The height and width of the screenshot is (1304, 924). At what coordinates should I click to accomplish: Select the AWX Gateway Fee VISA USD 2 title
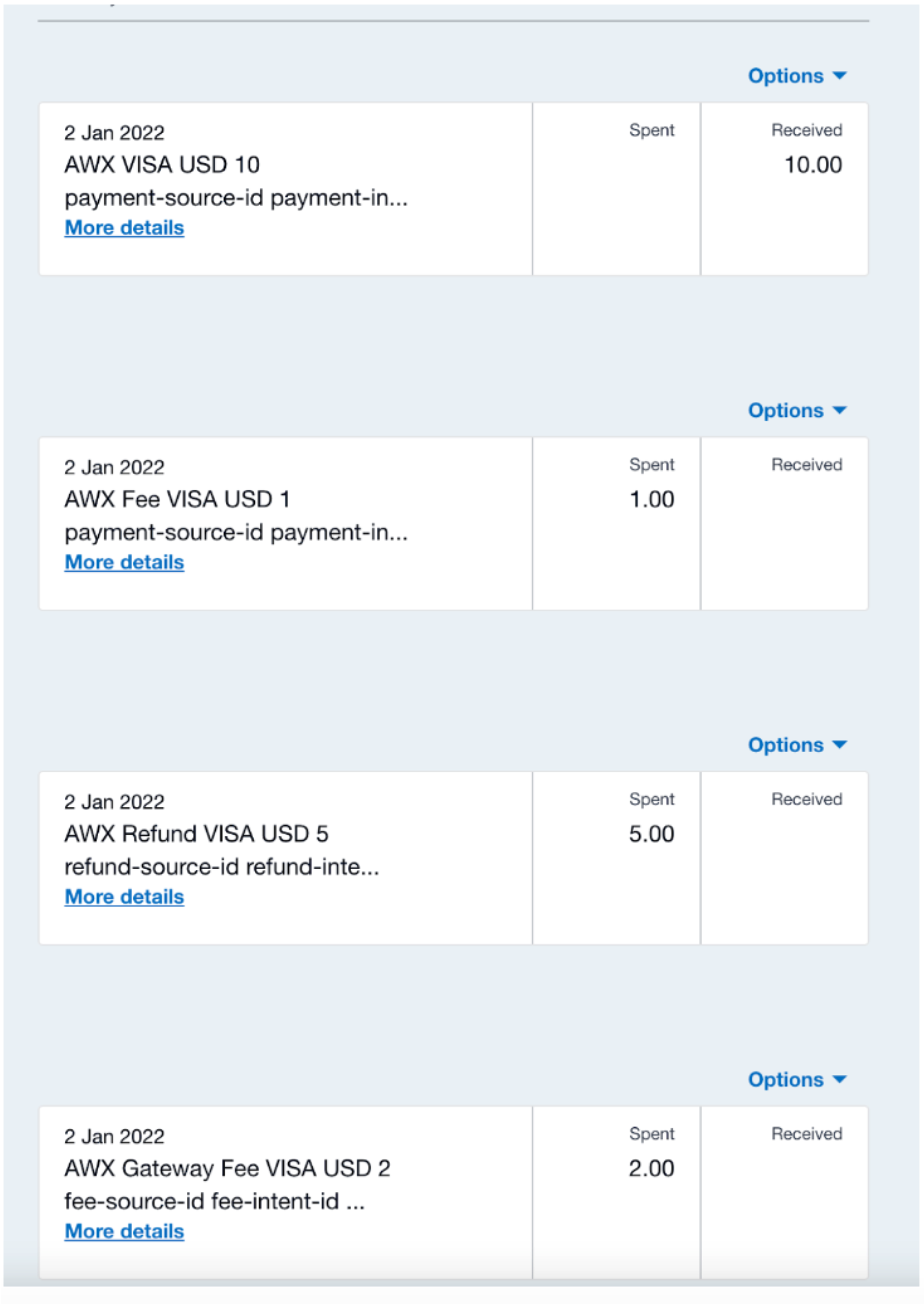coord(227,1168)
